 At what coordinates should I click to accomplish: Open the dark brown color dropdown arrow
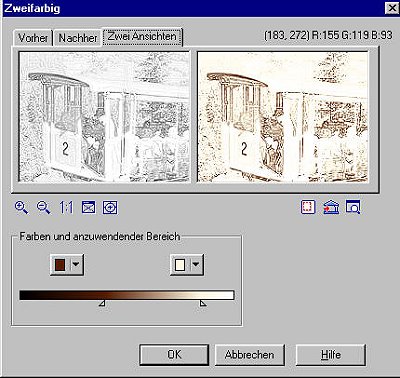click(x=76, y=265)
